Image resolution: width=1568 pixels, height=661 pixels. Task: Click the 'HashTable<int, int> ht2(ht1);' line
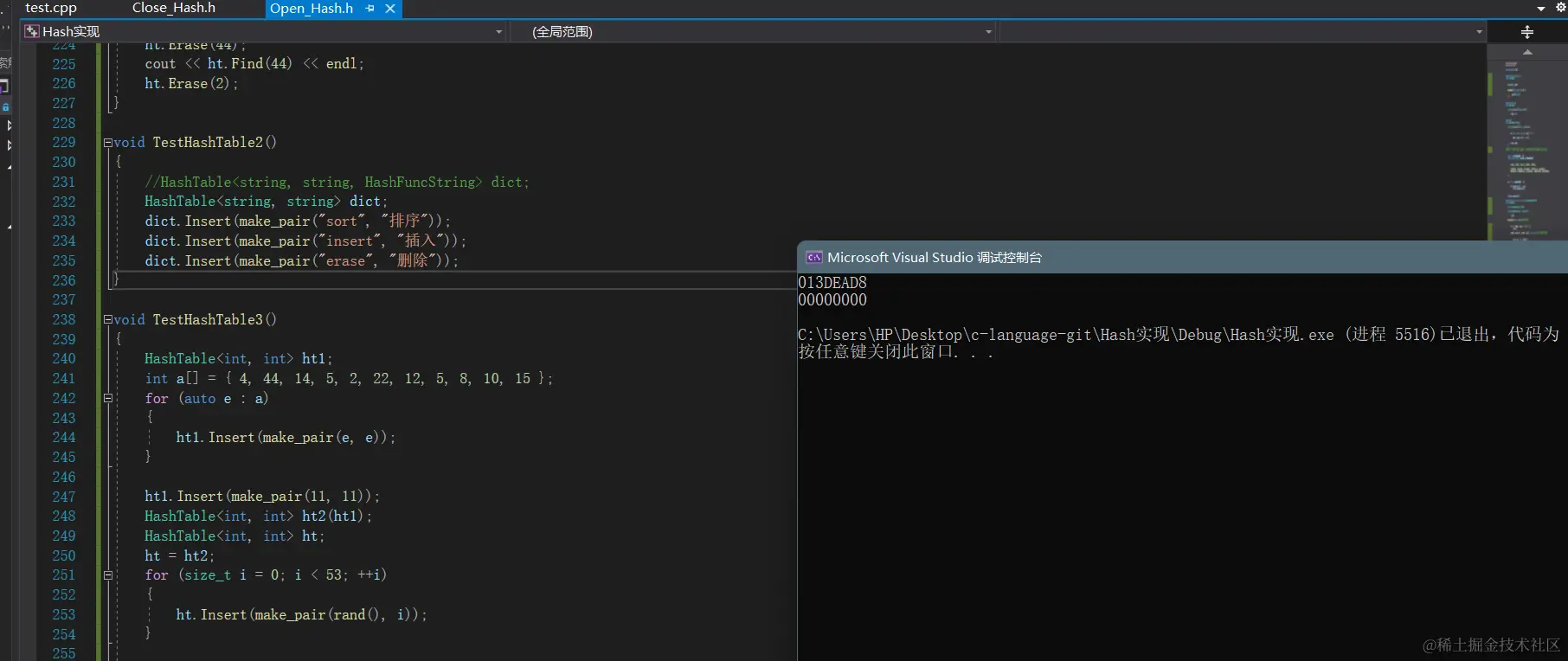click(259, 517)
